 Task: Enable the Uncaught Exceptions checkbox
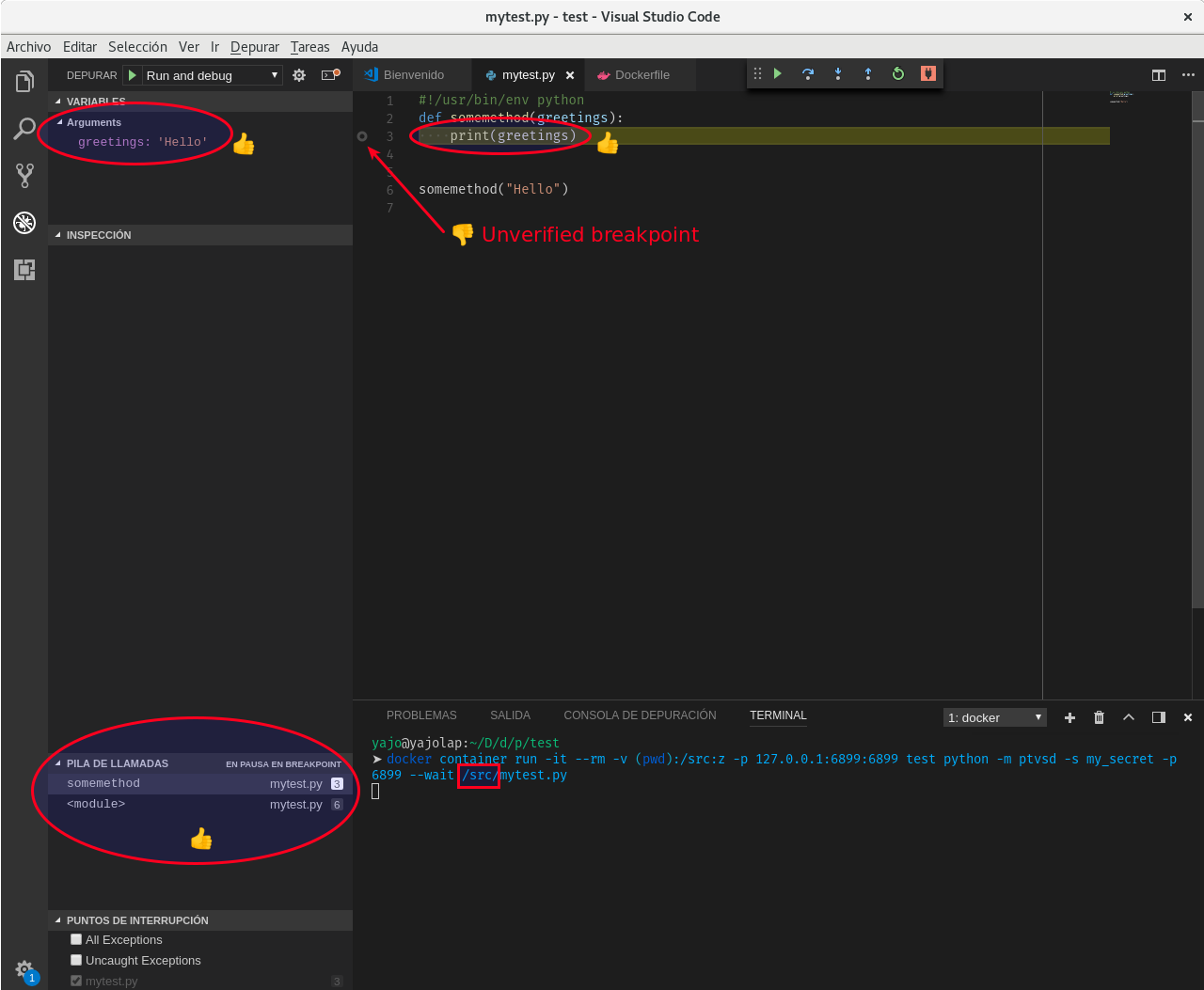point(76,960)
